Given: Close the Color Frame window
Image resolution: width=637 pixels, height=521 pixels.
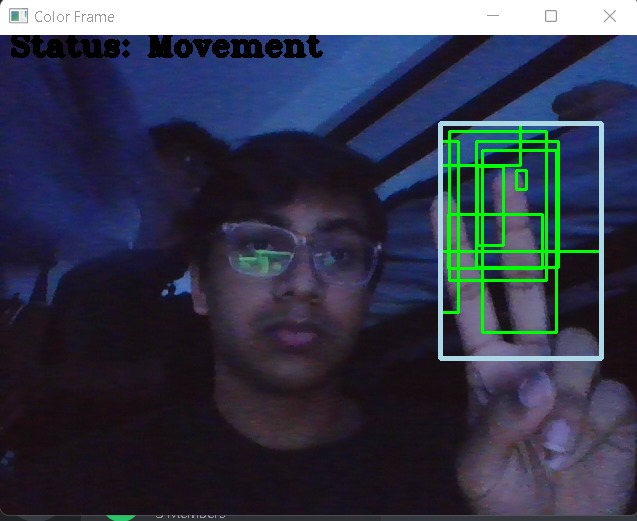Looking at the screenshot, I should pyautogui.click(x=610, y=16).
